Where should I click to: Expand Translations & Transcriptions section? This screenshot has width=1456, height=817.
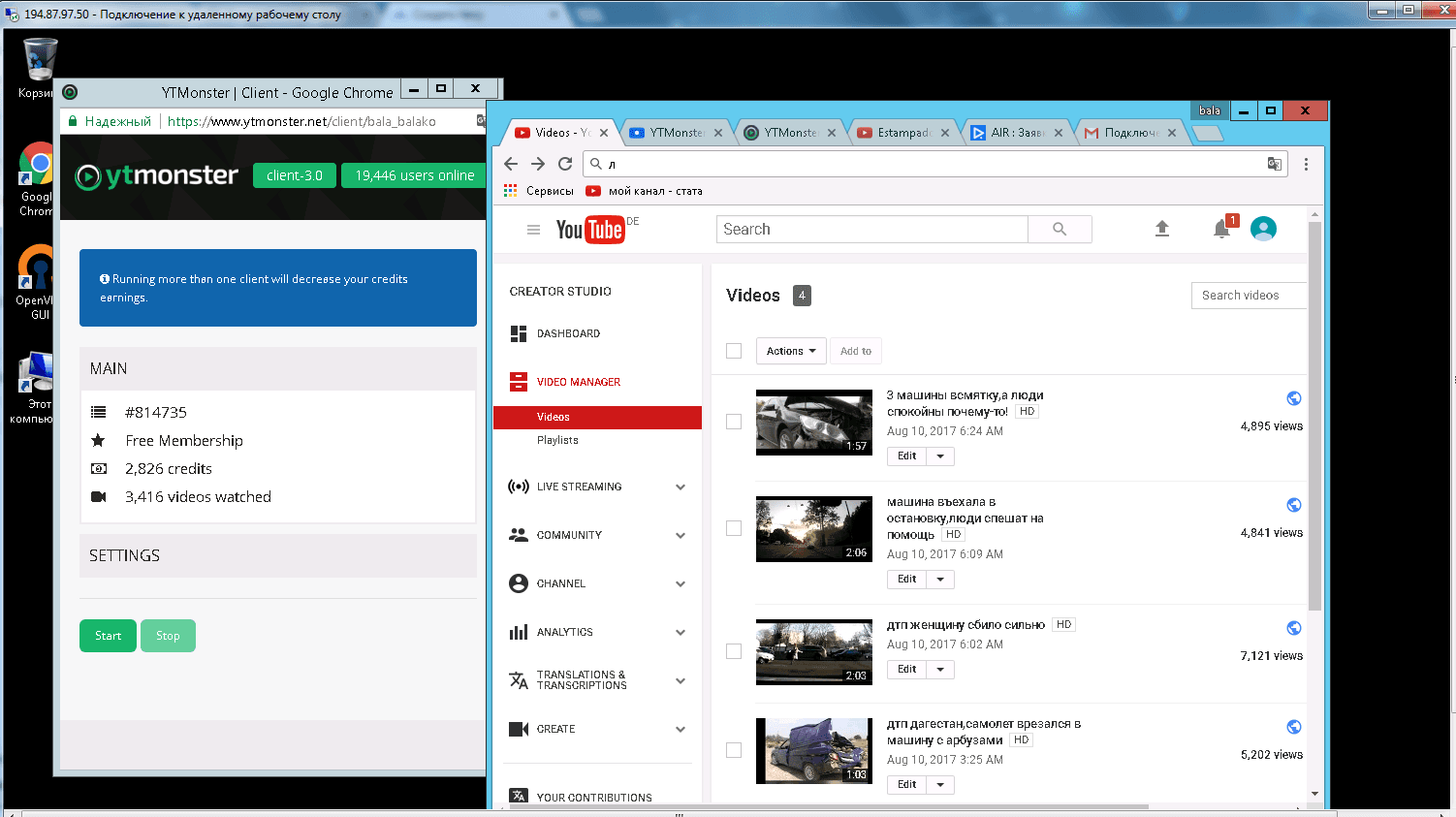pyautogui.click(x=681, y=680)
